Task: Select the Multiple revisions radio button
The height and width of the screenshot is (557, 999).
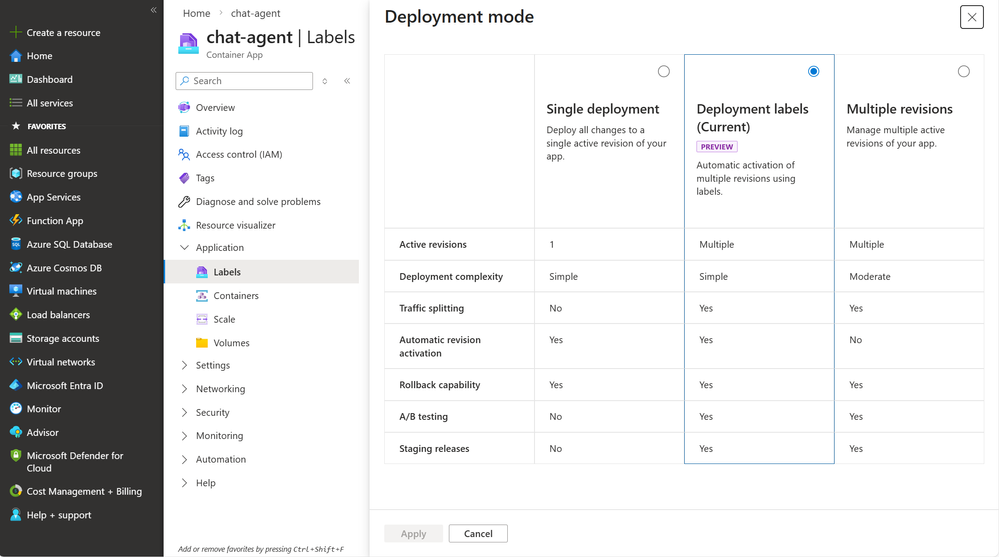Action: pos(964,71)
